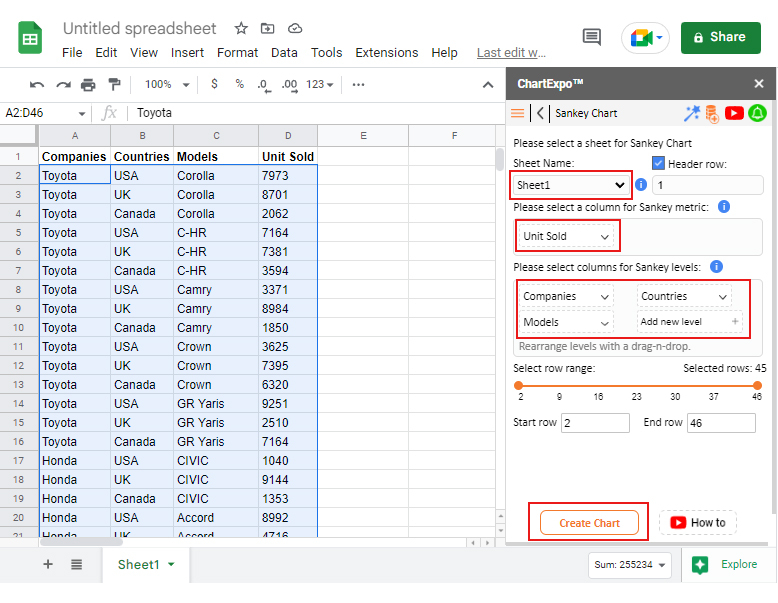The width and height of the screenshot is (778, 603).
Task: Open the Help menu
Action: click(444, 53)
